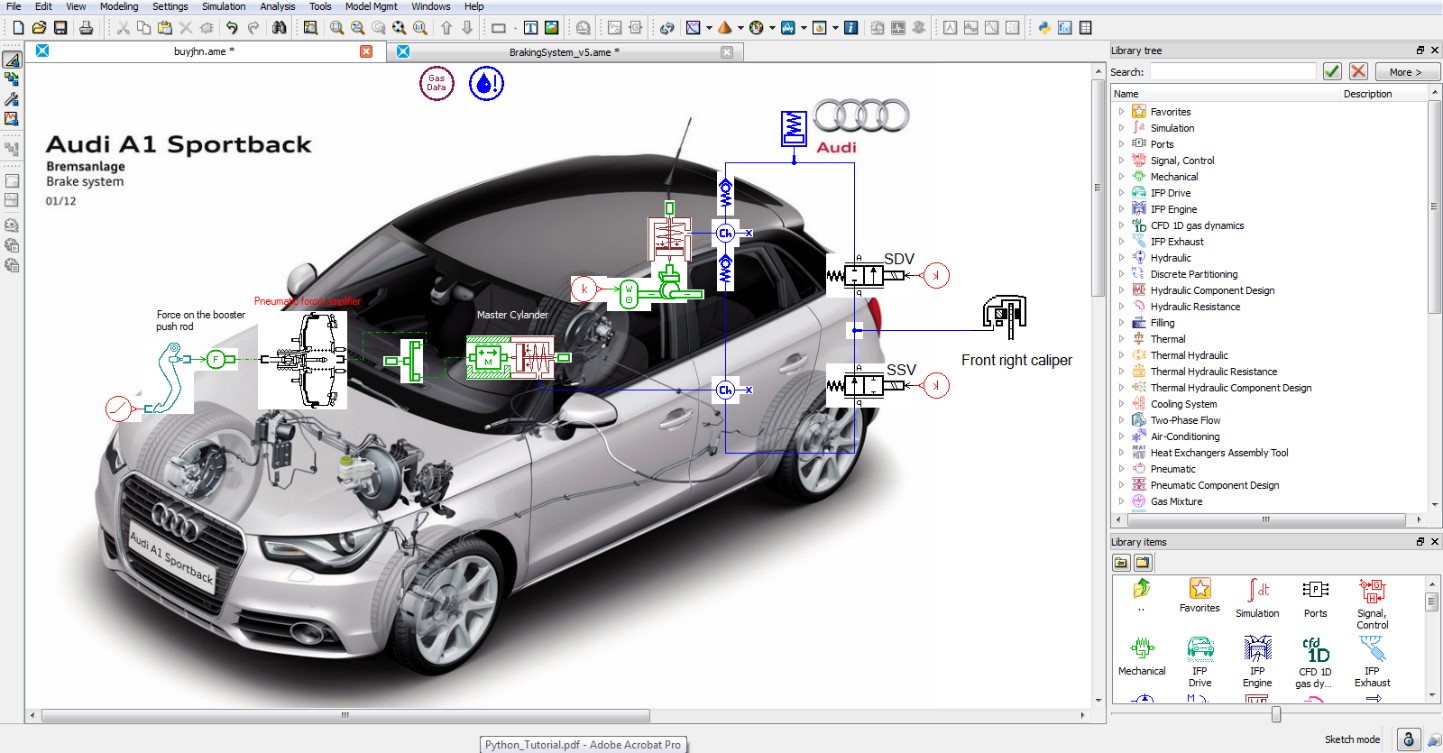Screen dimensions: 1443x753
Task: Click the library items zoom slider
Action: click(1276, 714)
